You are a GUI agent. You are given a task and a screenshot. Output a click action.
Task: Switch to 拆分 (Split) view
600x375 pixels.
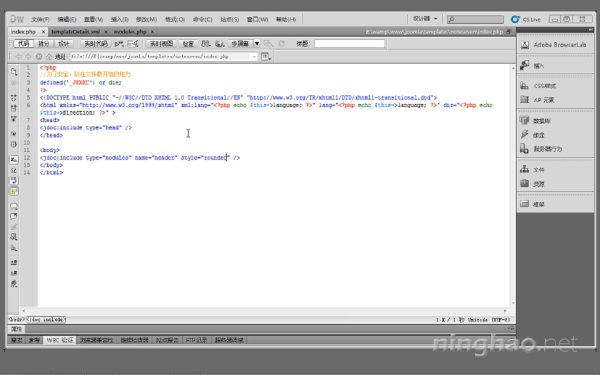[x=44, y=44]
